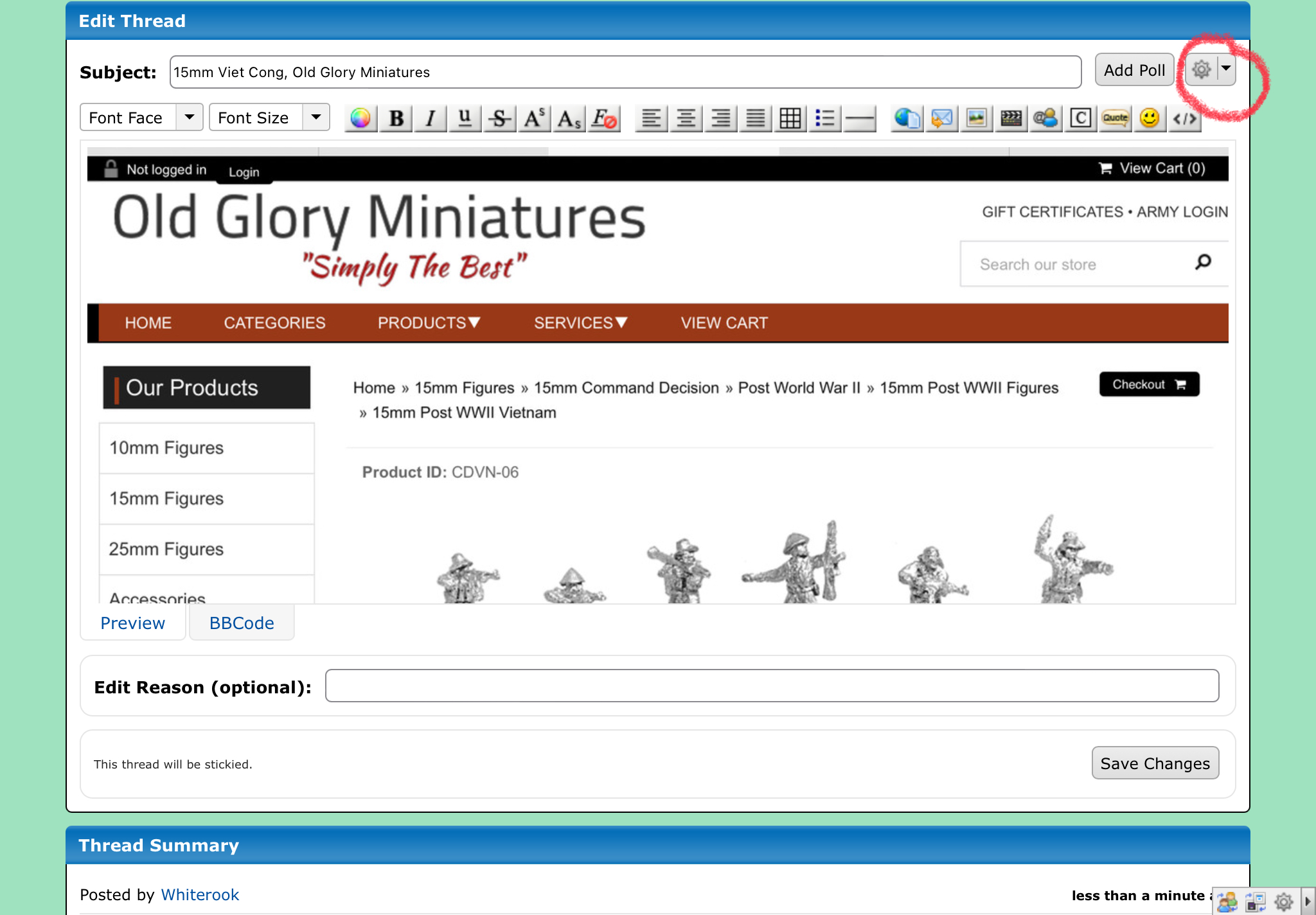Insert a bulleted list

pos(824,118)
